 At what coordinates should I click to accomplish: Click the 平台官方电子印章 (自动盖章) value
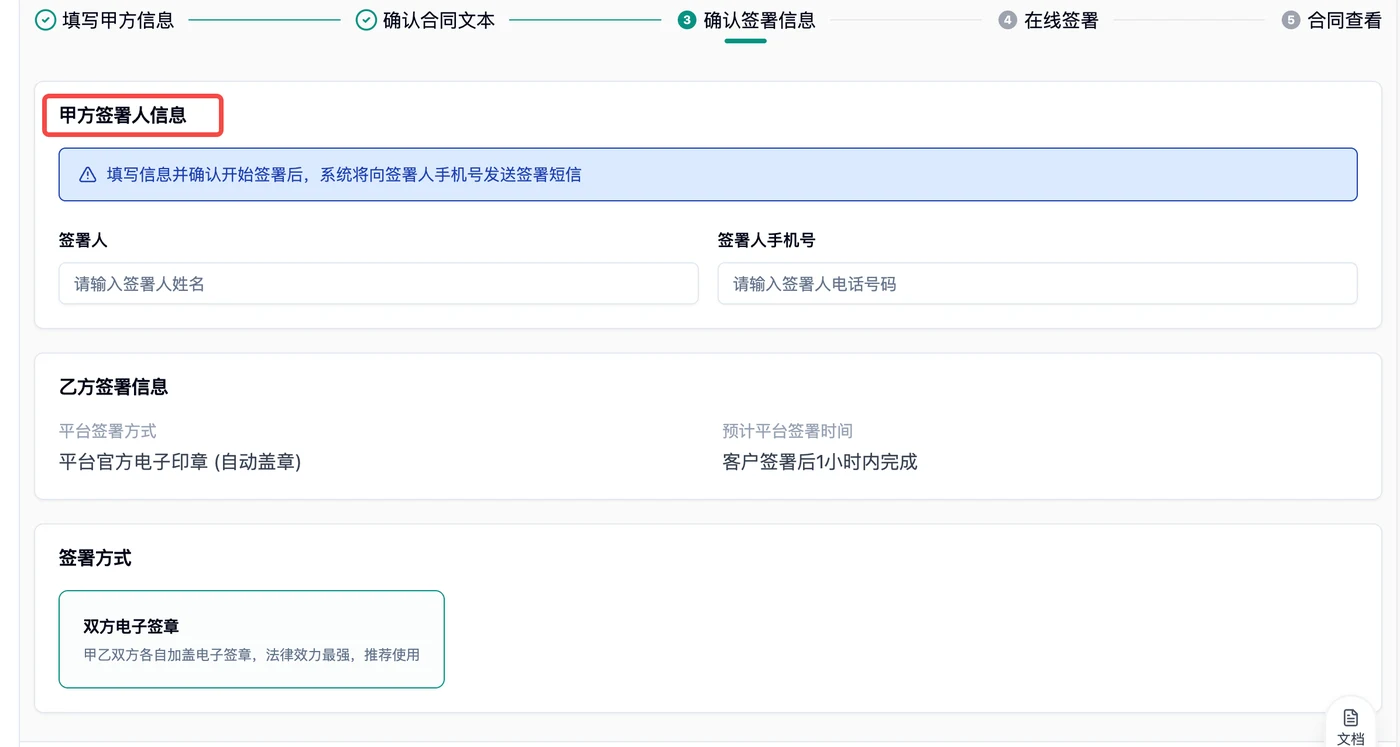tap(180, 462)
